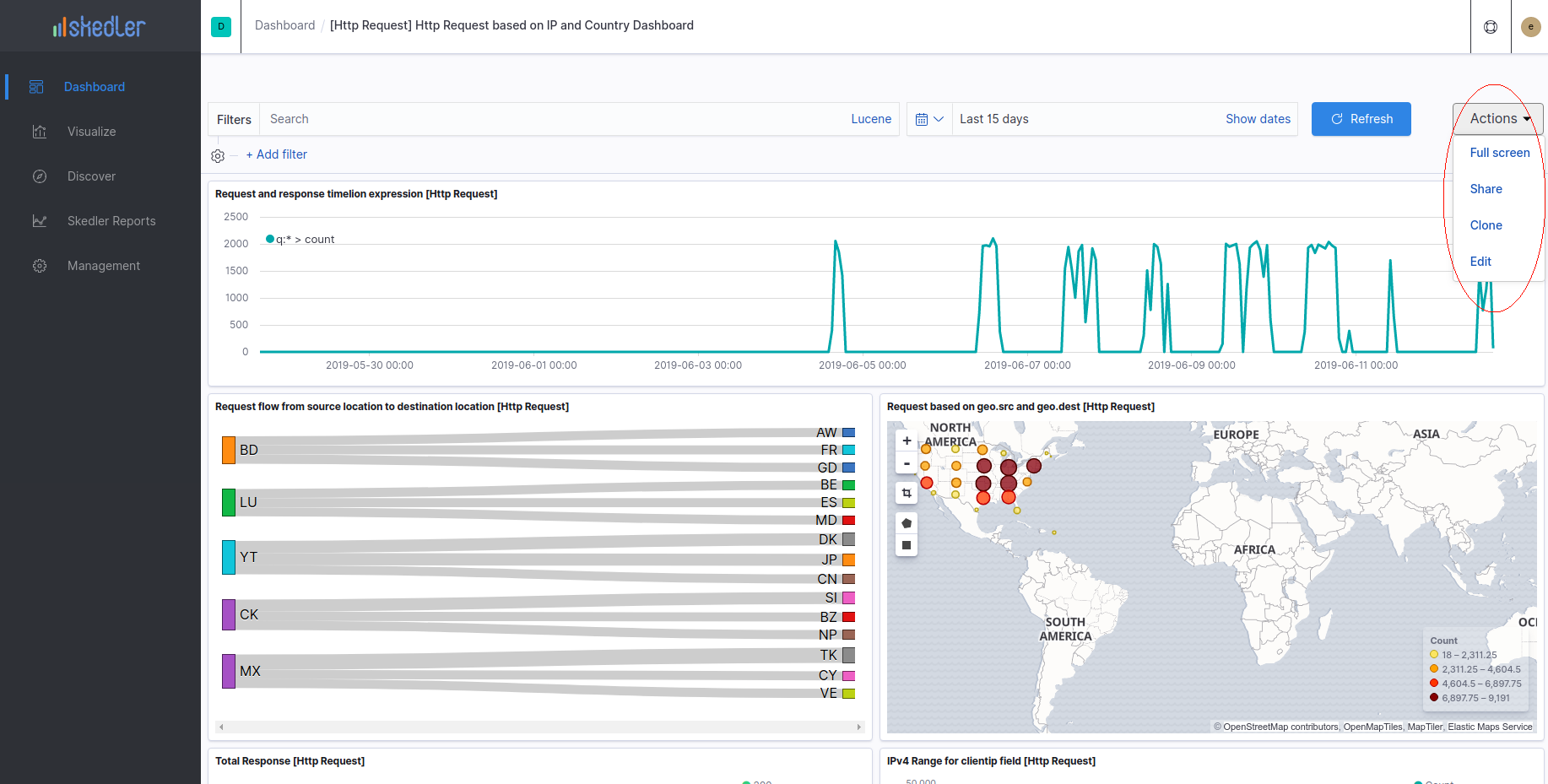Click the green D space avatar
This screenshot has height=784, width=1548.
(x=221, y=26)
